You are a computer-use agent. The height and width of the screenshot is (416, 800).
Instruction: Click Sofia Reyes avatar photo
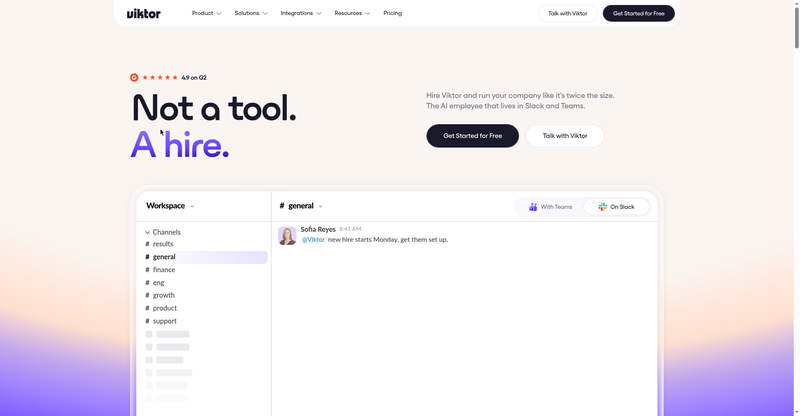click(287, 236)
